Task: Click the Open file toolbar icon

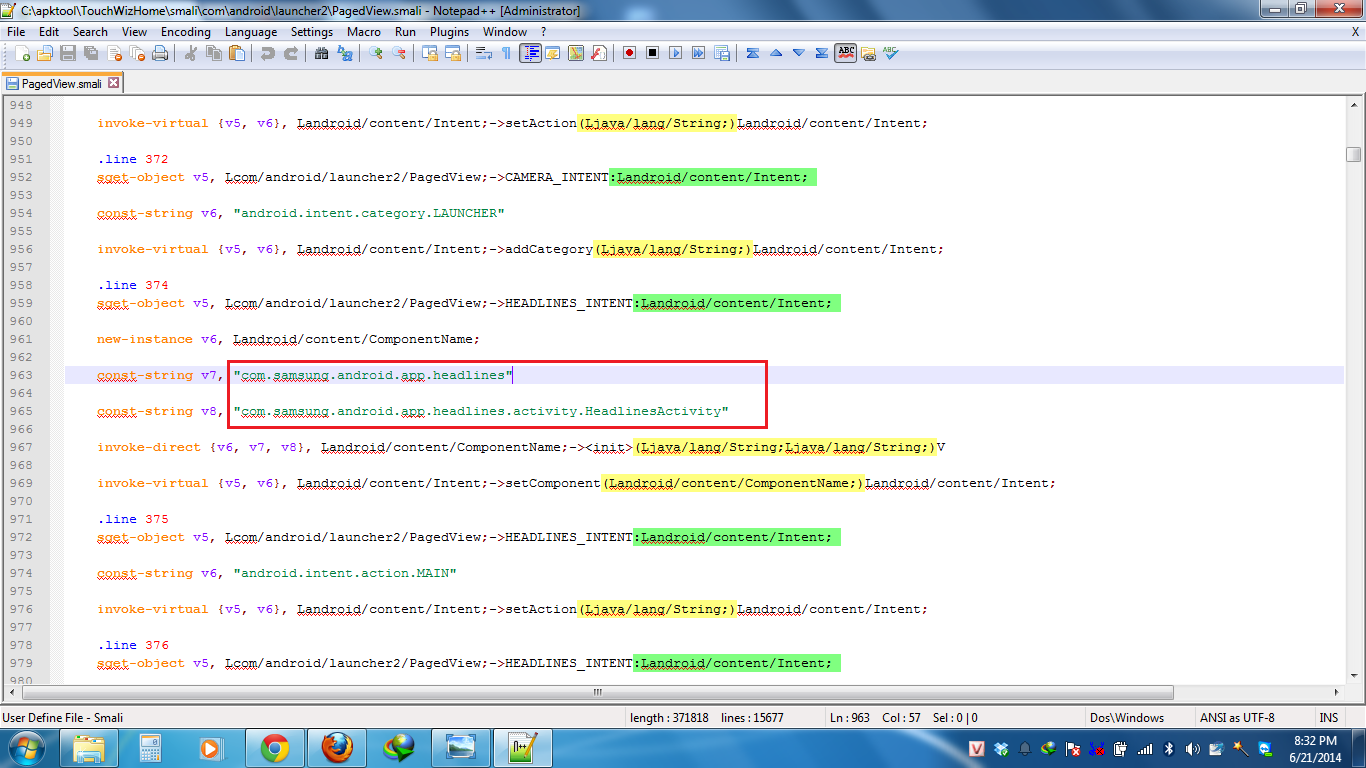Action: tap(46, 53)
